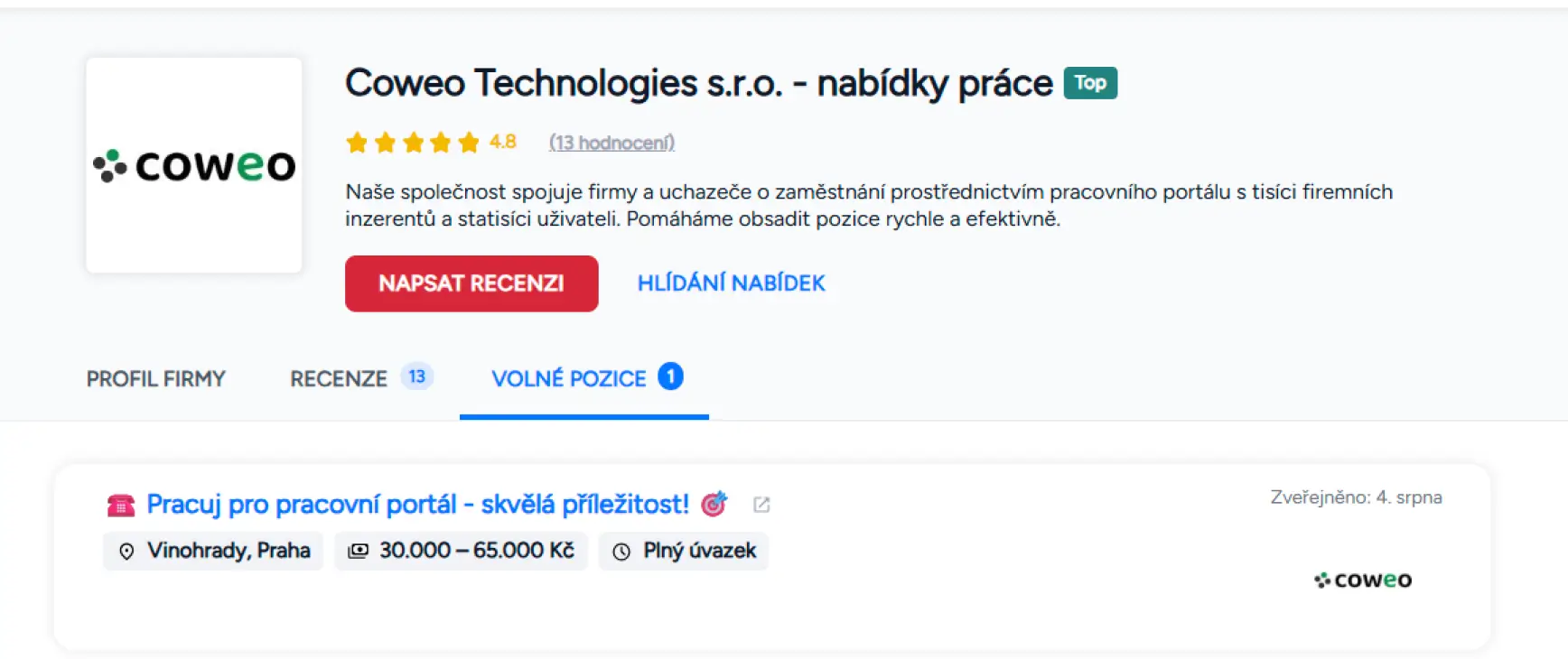1568x659 pixels.
Task: Open the 13 hodnocení reviews link
Action: click(x=612, y=142)
